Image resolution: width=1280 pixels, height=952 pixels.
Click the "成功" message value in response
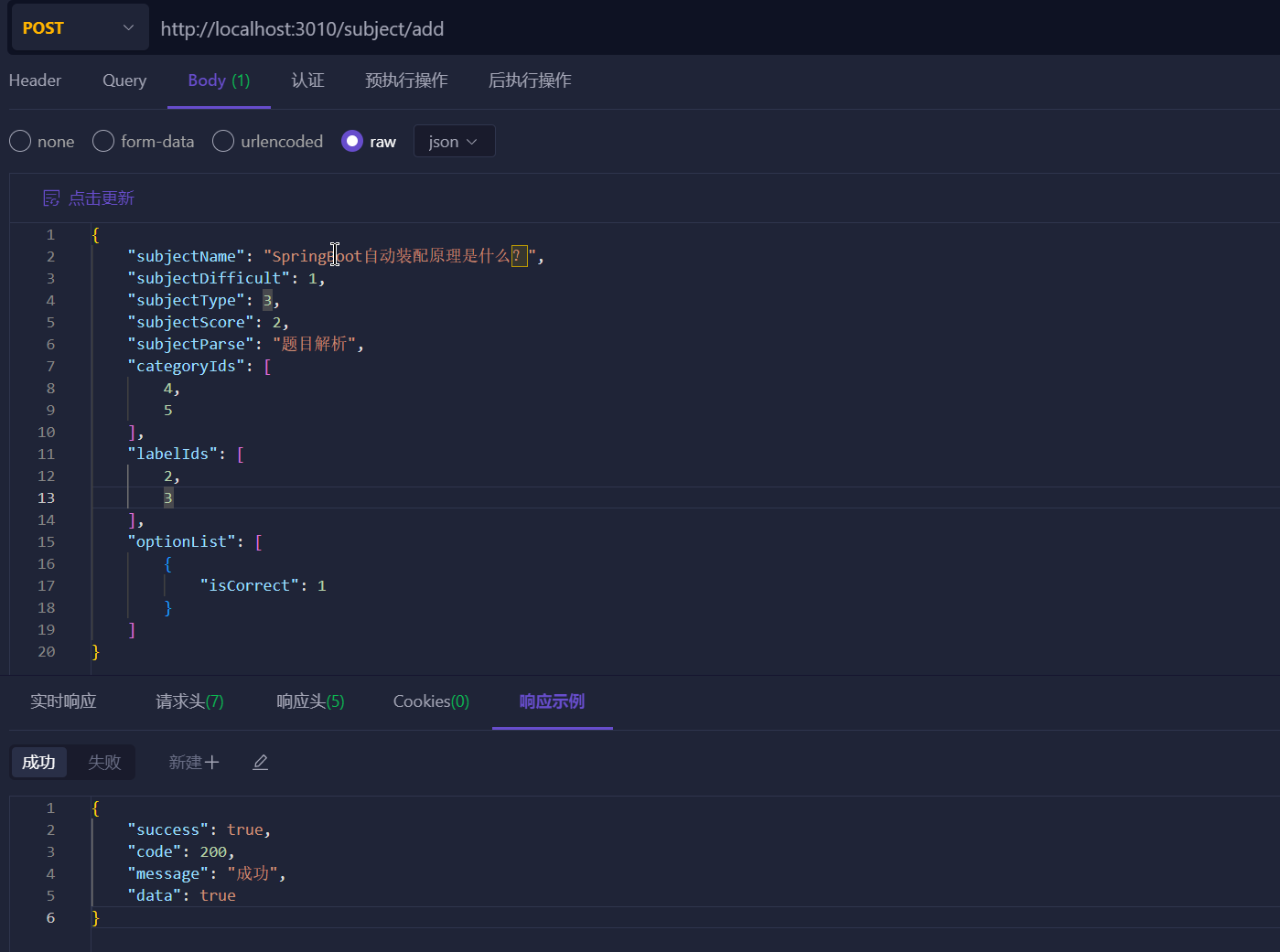click(252, 873)
